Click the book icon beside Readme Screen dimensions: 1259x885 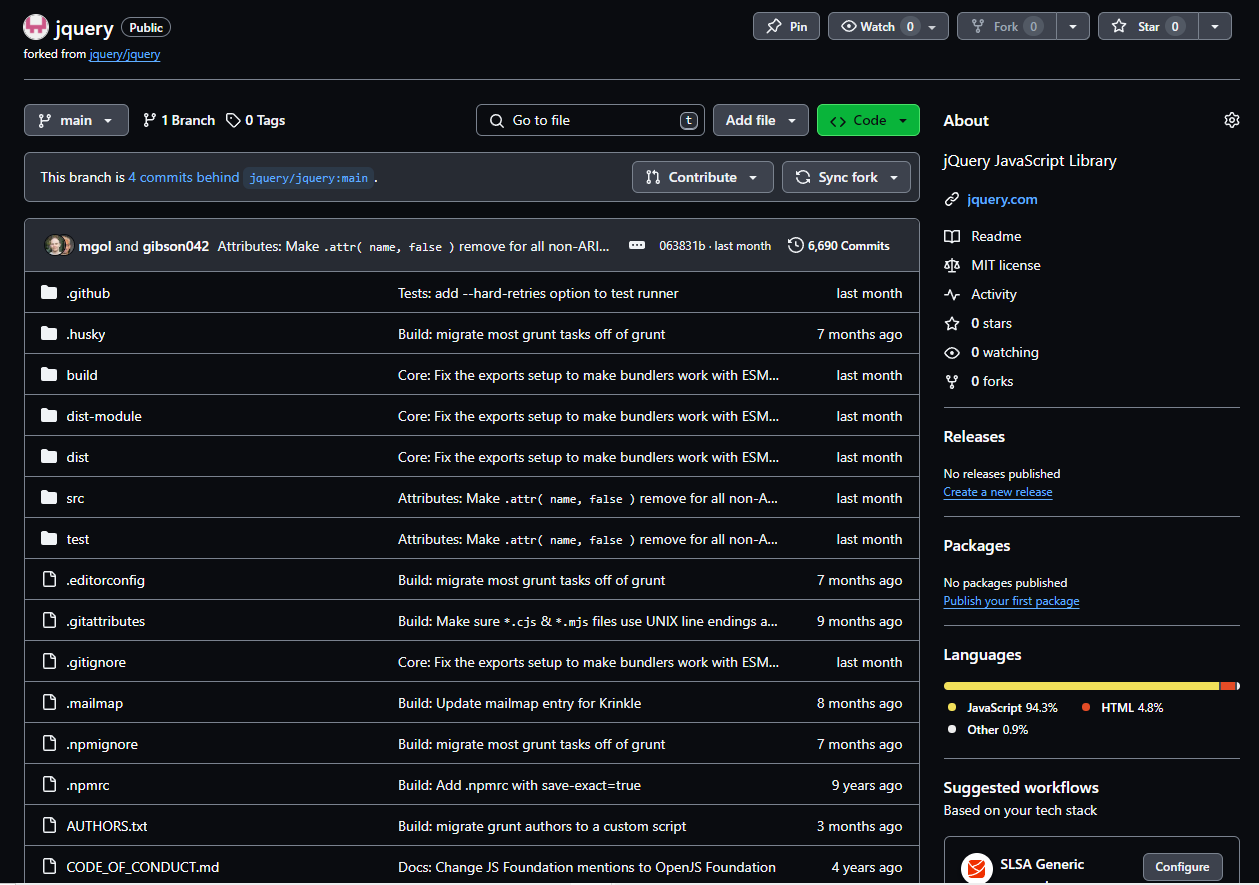[x=951, y=236]
